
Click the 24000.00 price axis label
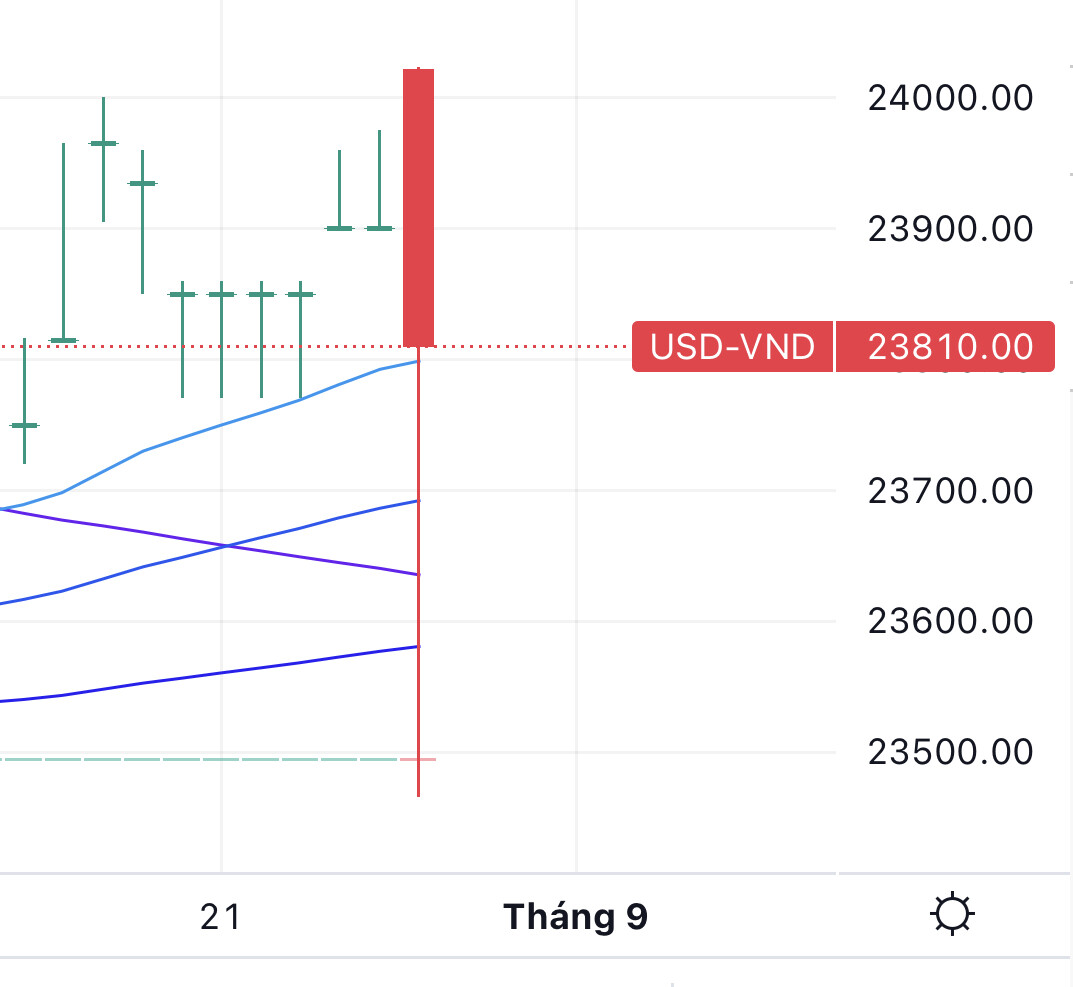pos(950,98)
